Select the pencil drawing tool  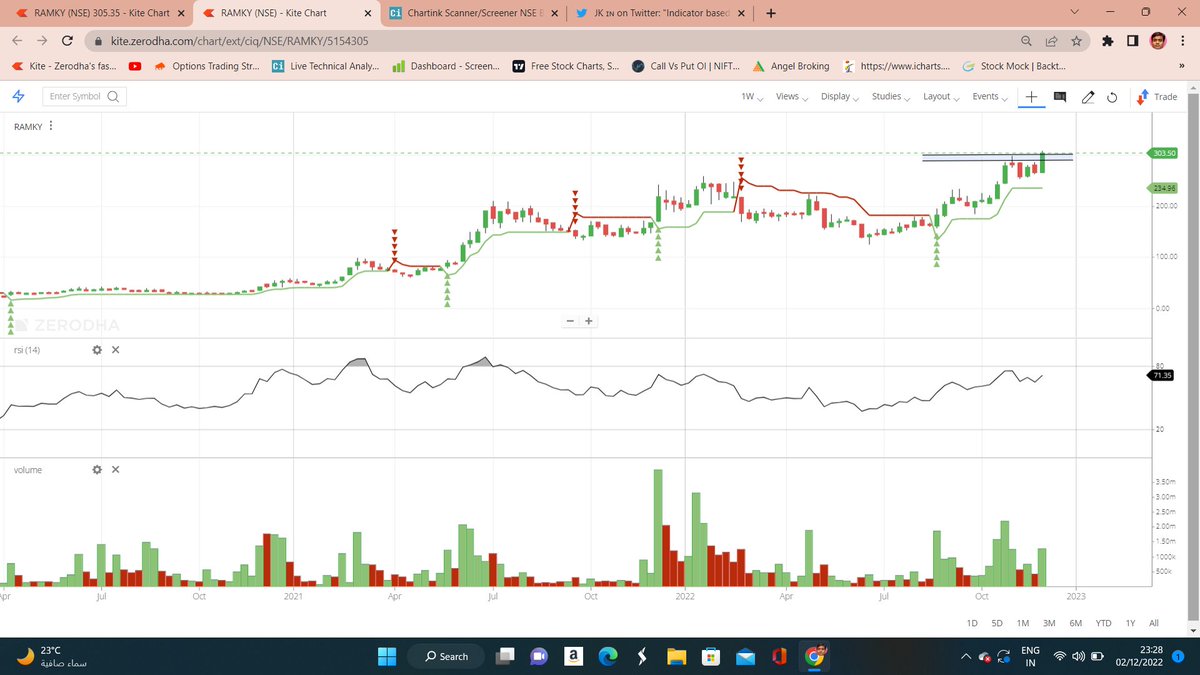pos(1087,97)
